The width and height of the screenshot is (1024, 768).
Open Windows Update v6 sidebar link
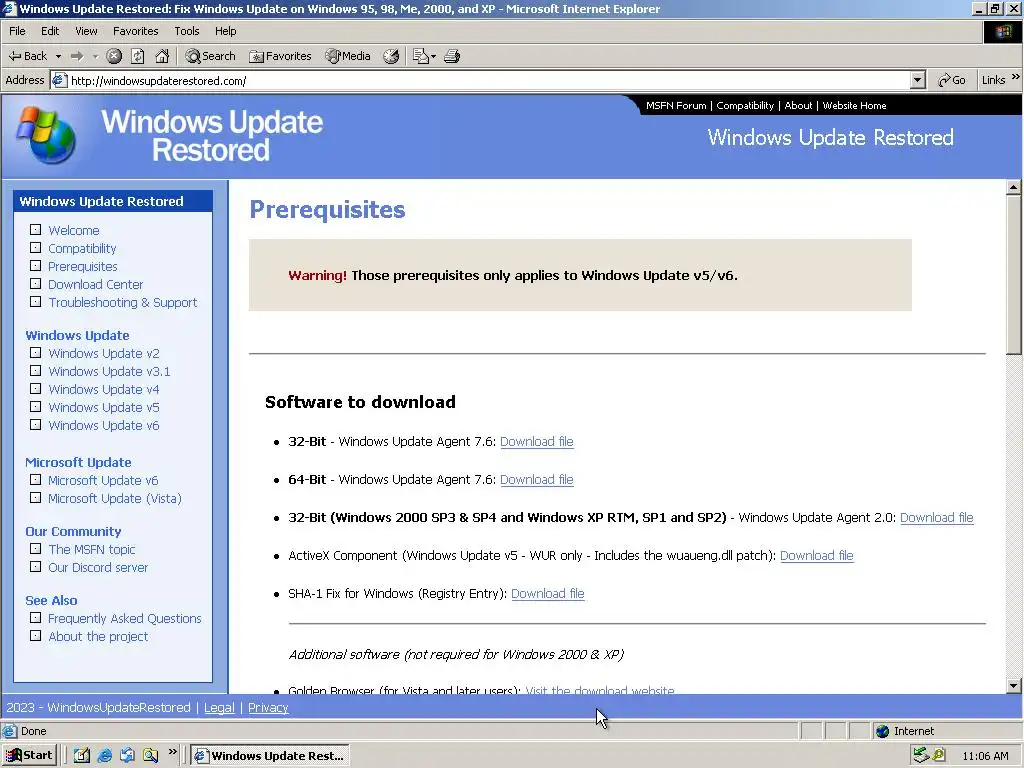tap(104, 426)
